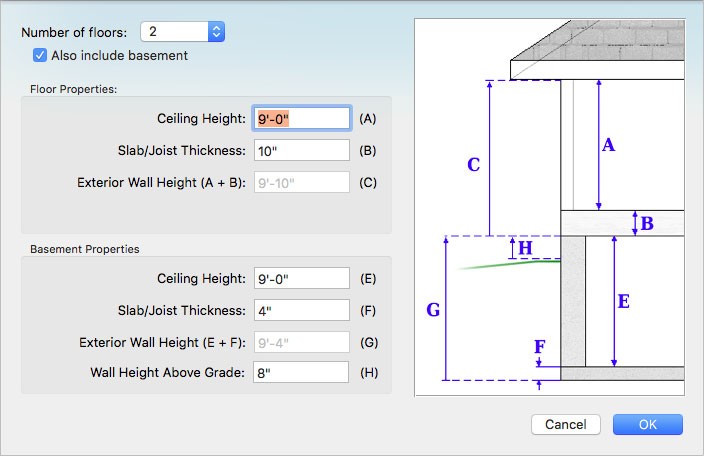This screenshot has height=456, width=704.
Task: Click the F dimension label in diagram
Action: [540, 346]
